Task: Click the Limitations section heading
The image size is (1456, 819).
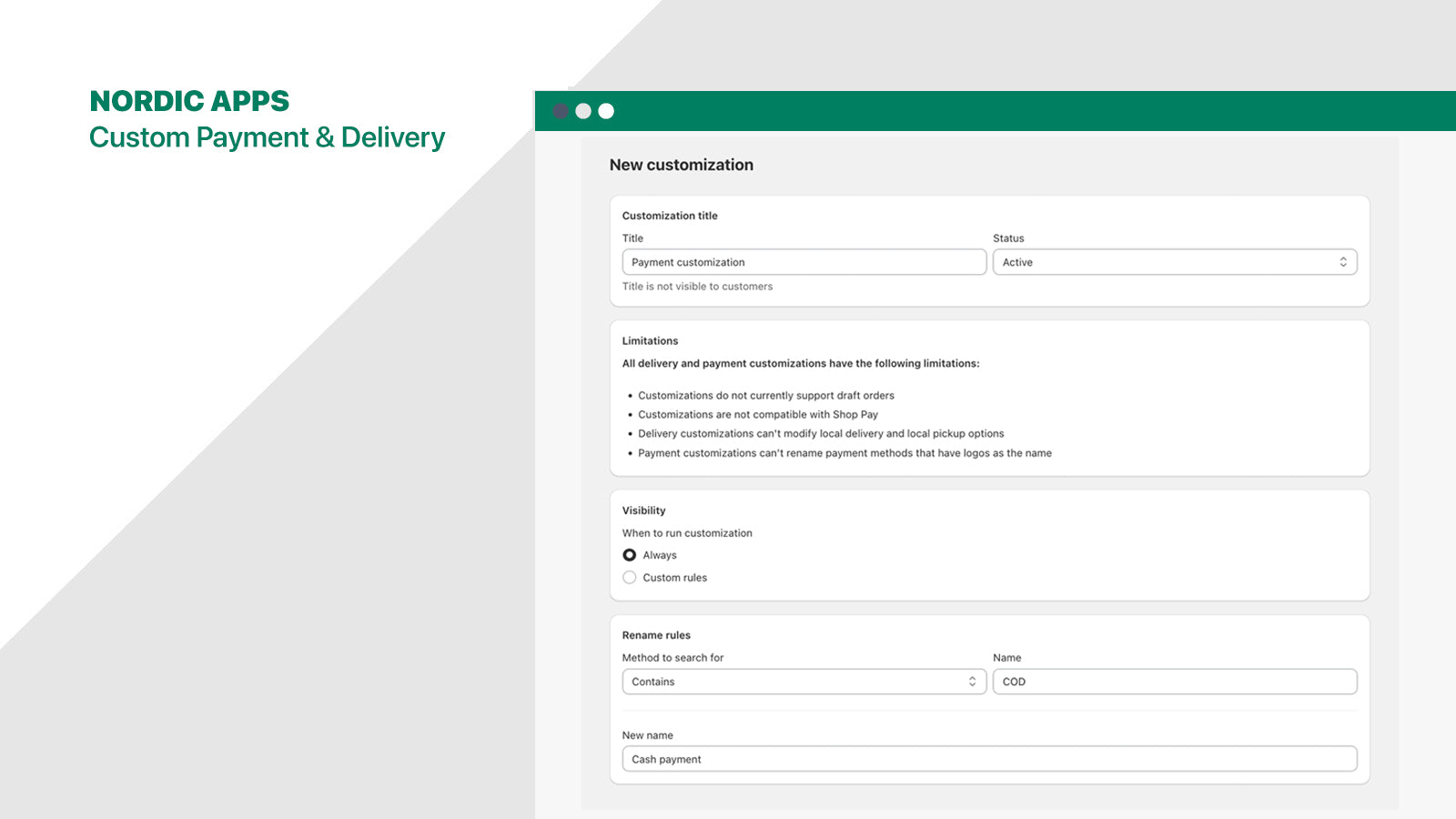Action: coord(650,341)
